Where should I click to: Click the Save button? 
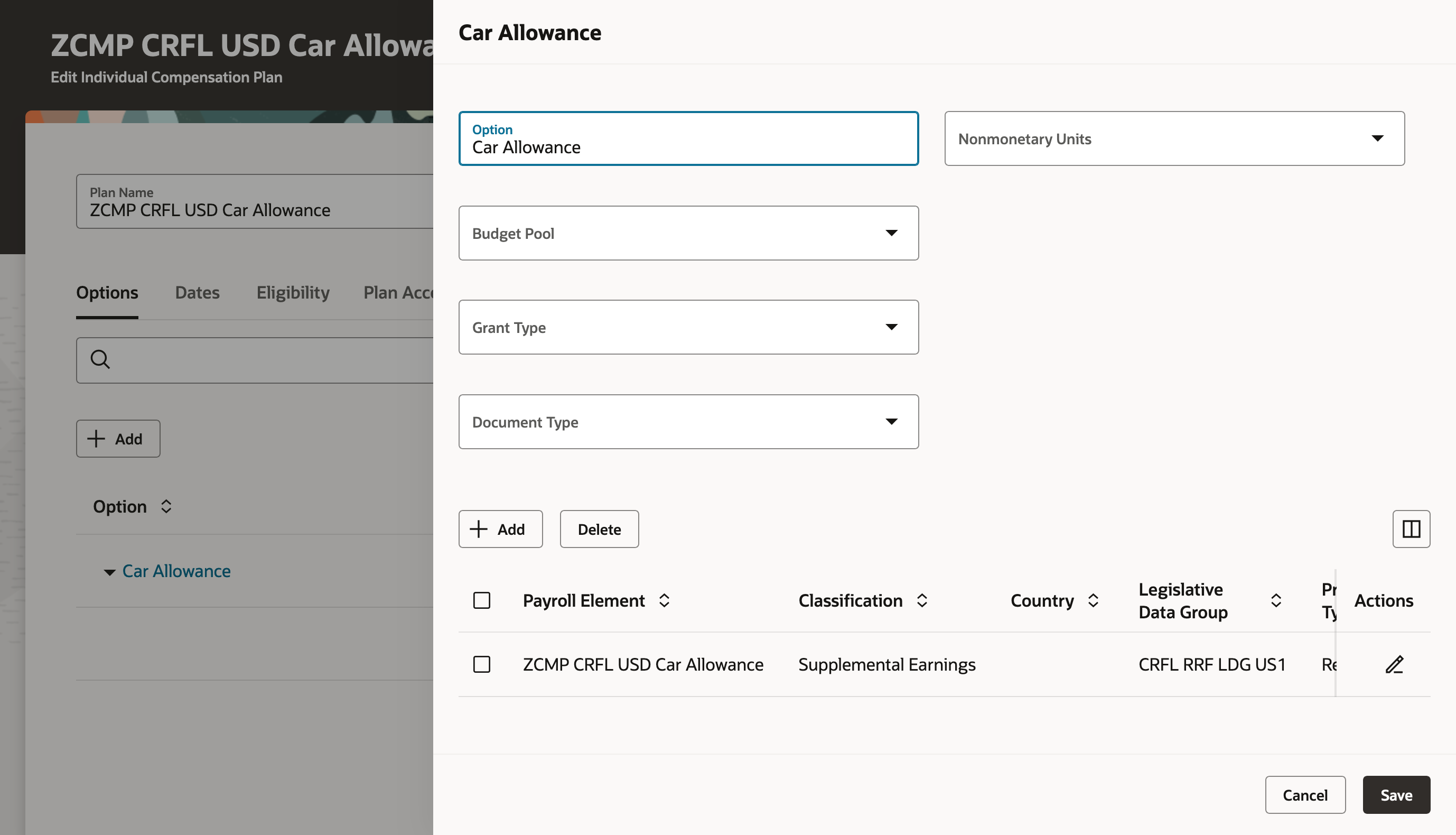(1396, 795)
